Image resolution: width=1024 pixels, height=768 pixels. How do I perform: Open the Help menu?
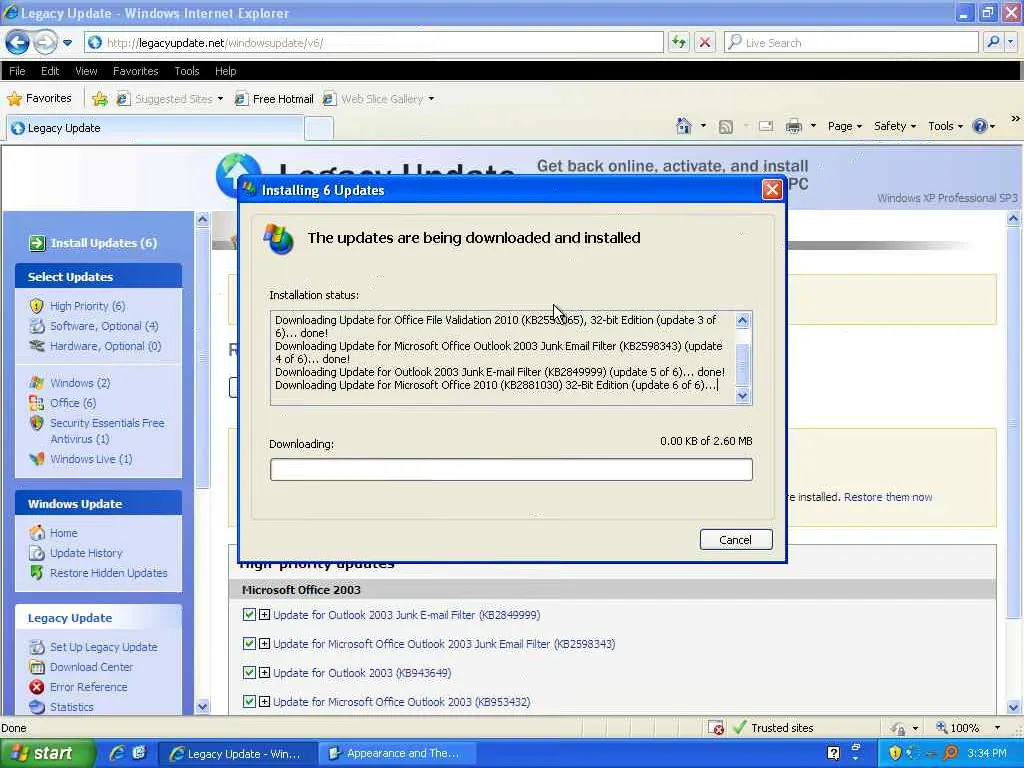point(225,71)
